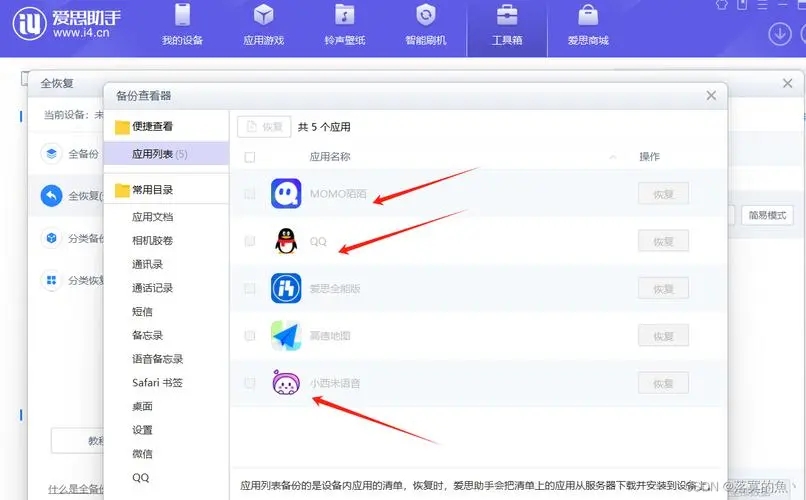Click the 操作 column header
The height and width of the screenshot is (500, 806).
click(649, 157)
